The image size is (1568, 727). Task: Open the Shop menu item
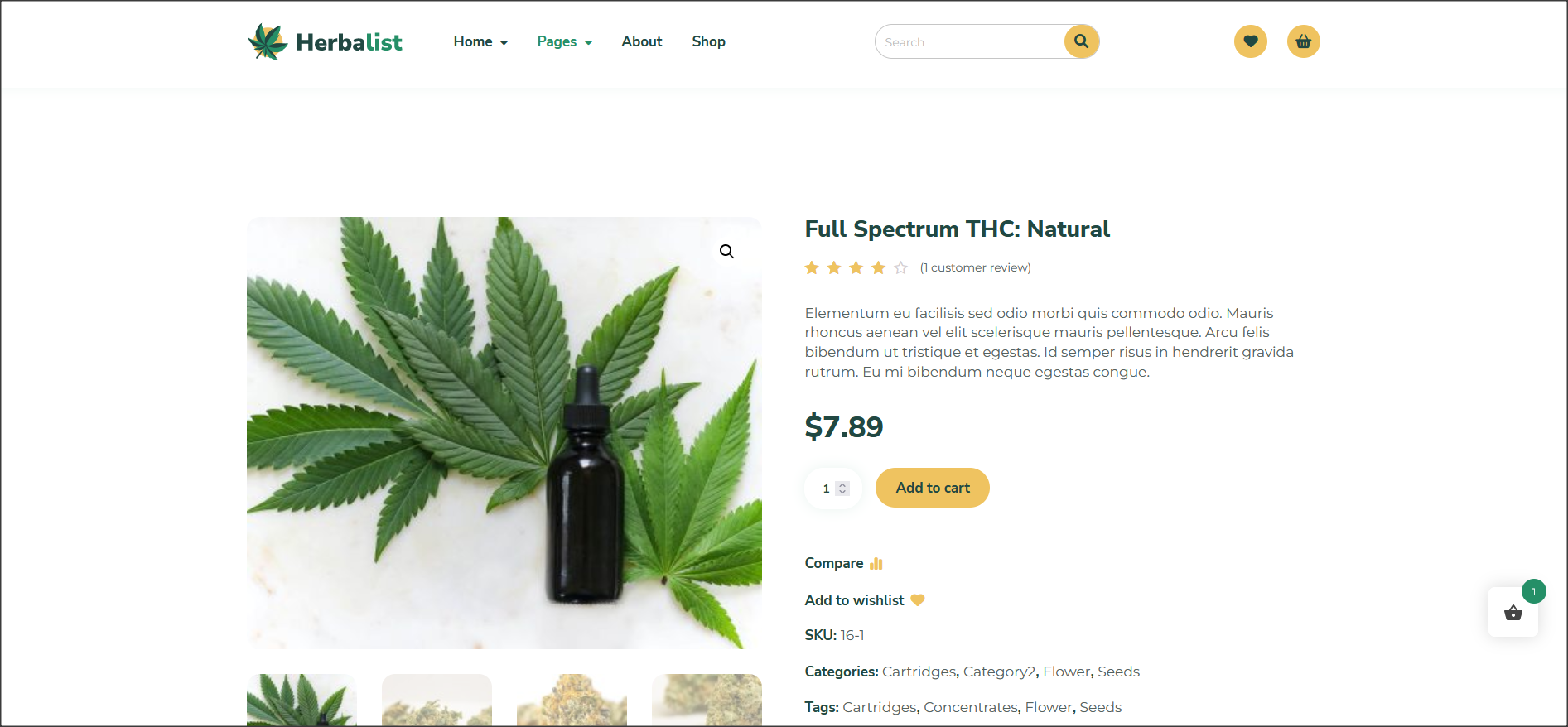click(x=709, y=41)
